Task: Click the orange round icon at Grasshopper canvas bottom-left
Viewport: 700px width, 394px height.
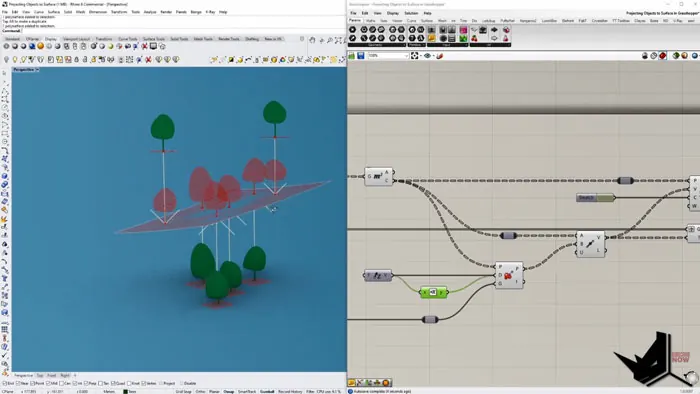Action: [x=386, y=382]
